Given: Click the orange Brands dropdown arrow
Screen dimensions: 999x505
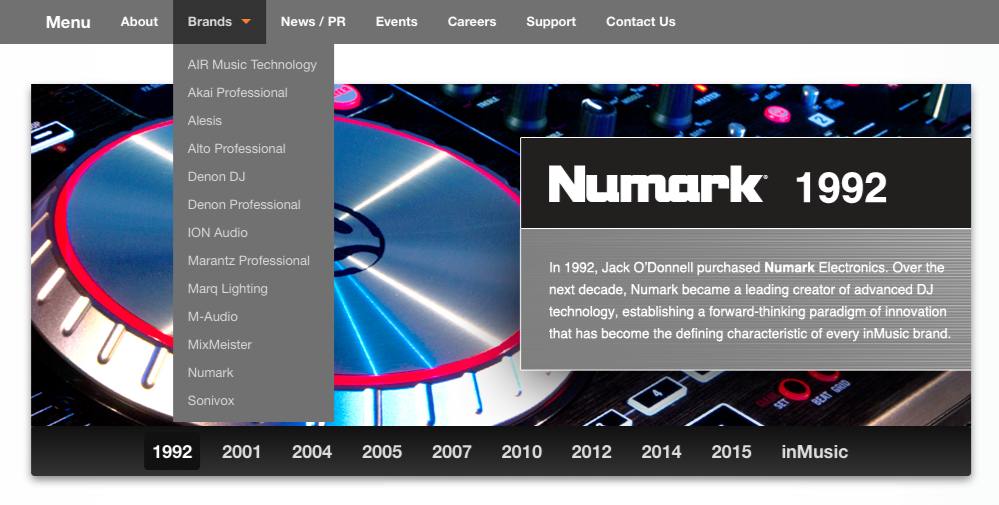Looking at the screenshot, I should 246,22.
